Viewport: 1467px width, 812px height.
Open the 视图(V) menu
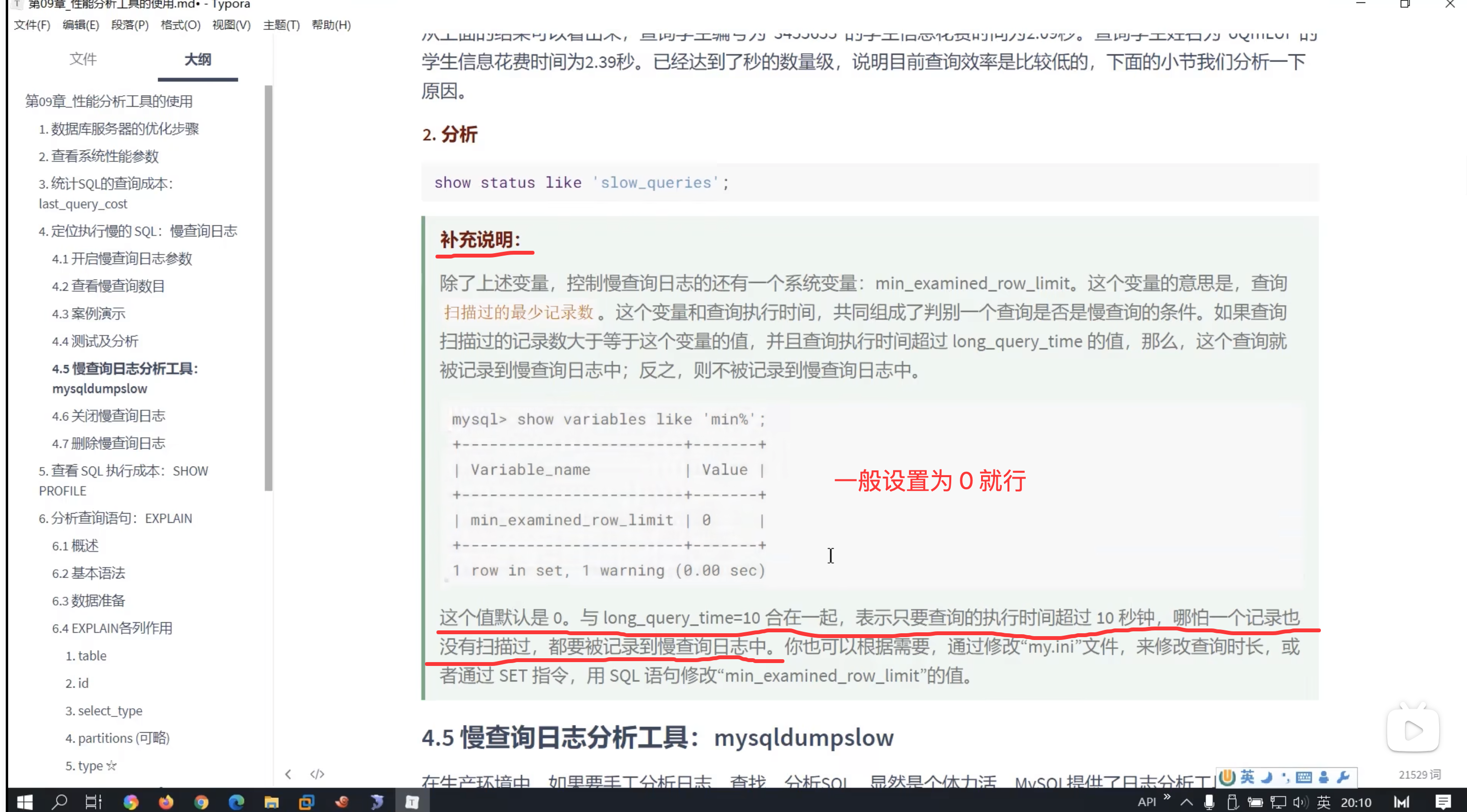pyautogui.click(x=230, y=25)
